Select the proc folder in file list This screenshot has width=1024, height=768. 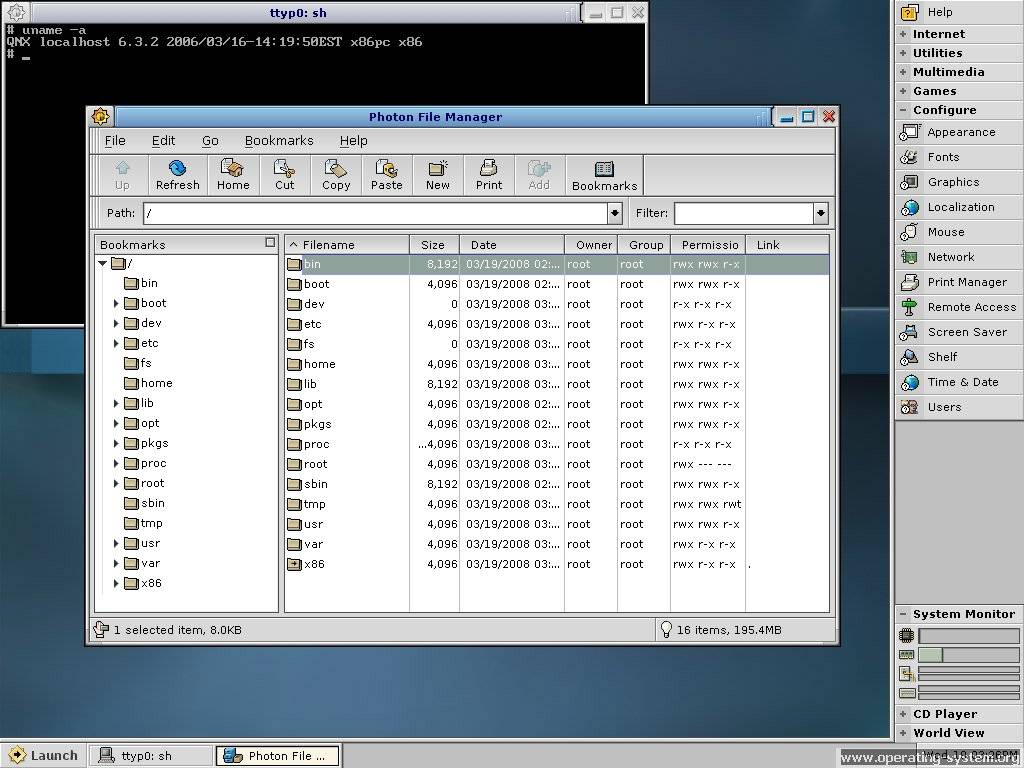pyautogui.click(x=557, y=444)
